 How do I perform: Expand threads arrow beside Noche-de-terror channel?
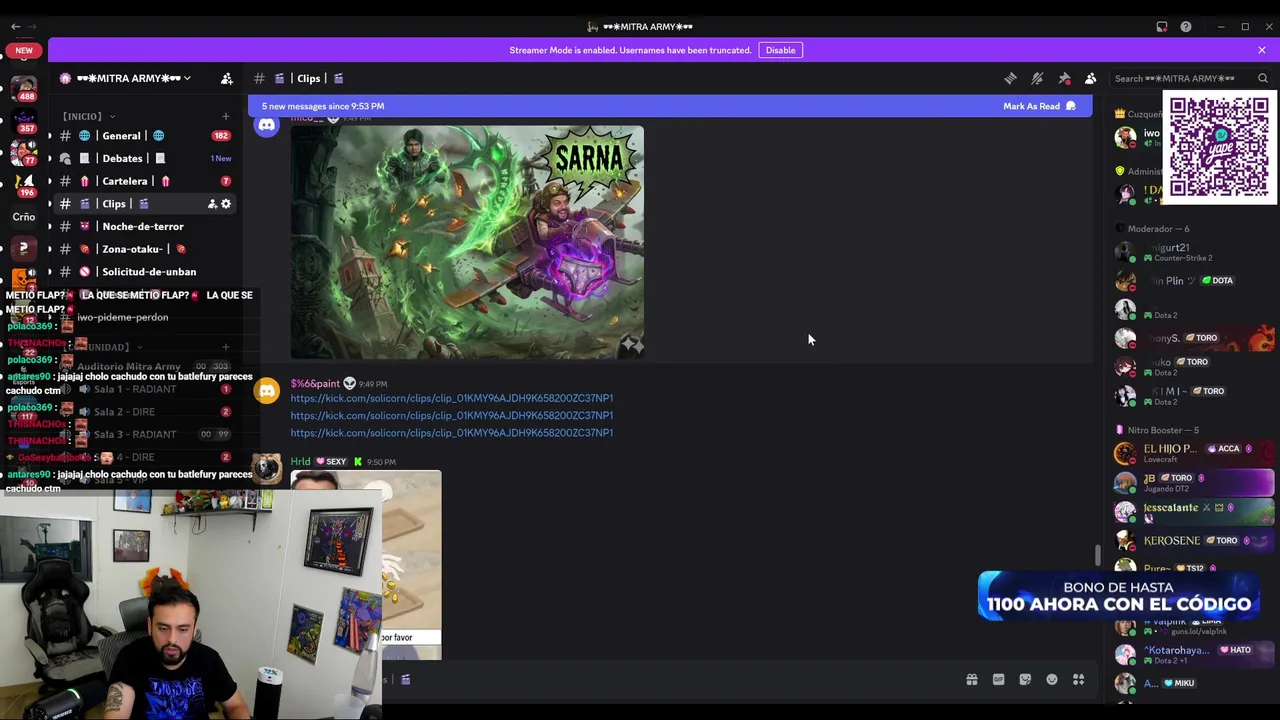coord(49,226)
